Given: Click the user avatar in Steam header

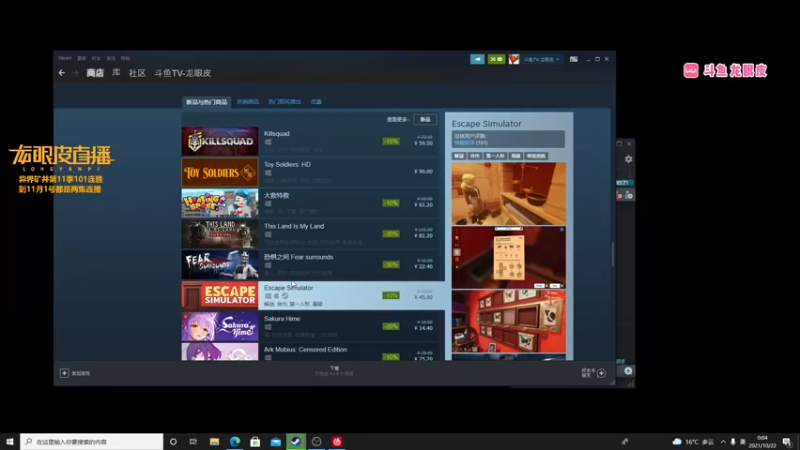Looking at the screenshot, I should [x=514, y=59].
